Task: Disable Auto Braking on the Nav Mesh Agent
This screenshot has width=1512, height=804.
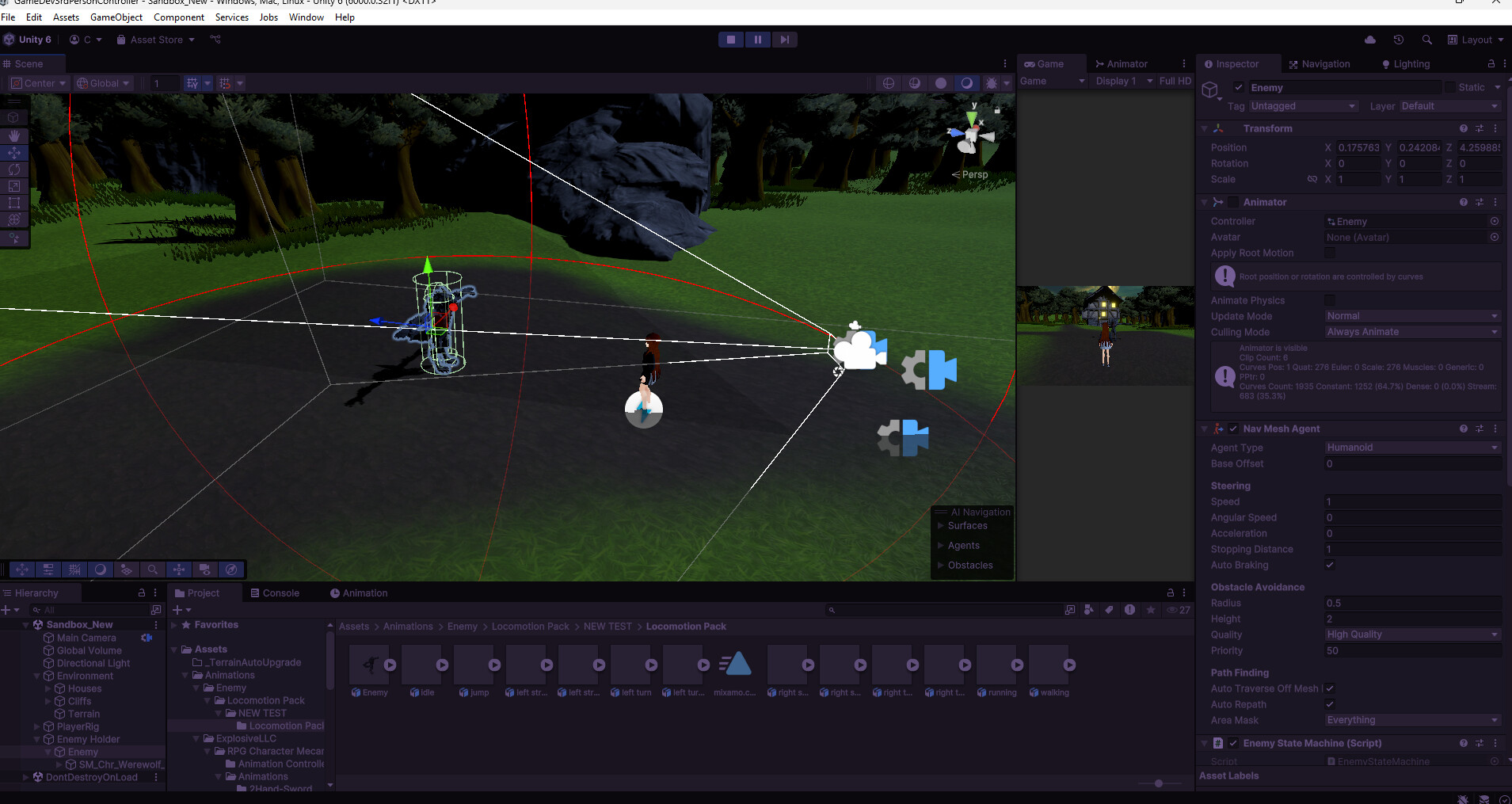Action: 1330,565
